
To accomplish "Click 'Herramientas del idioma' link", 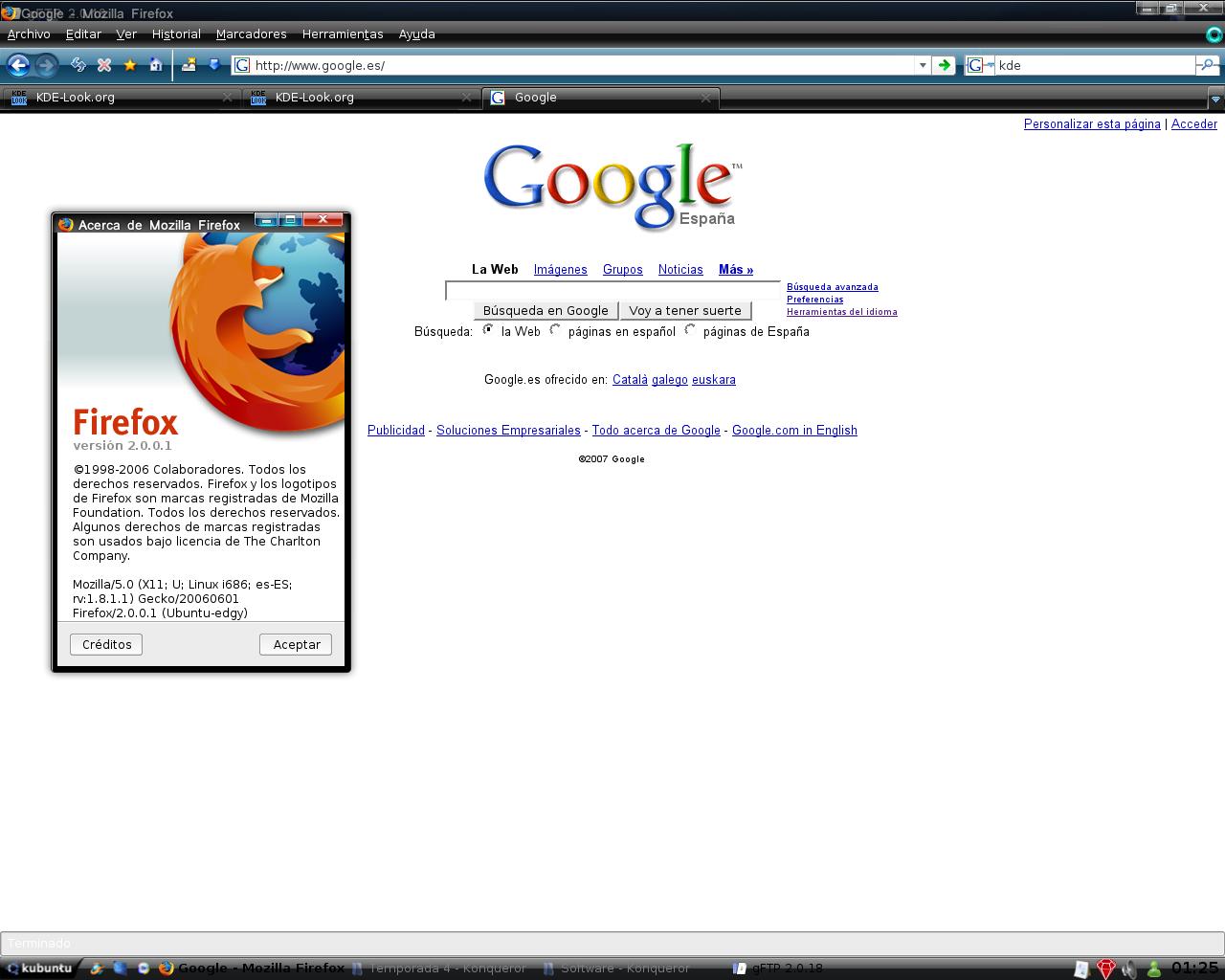I will [x=842, y=312].
